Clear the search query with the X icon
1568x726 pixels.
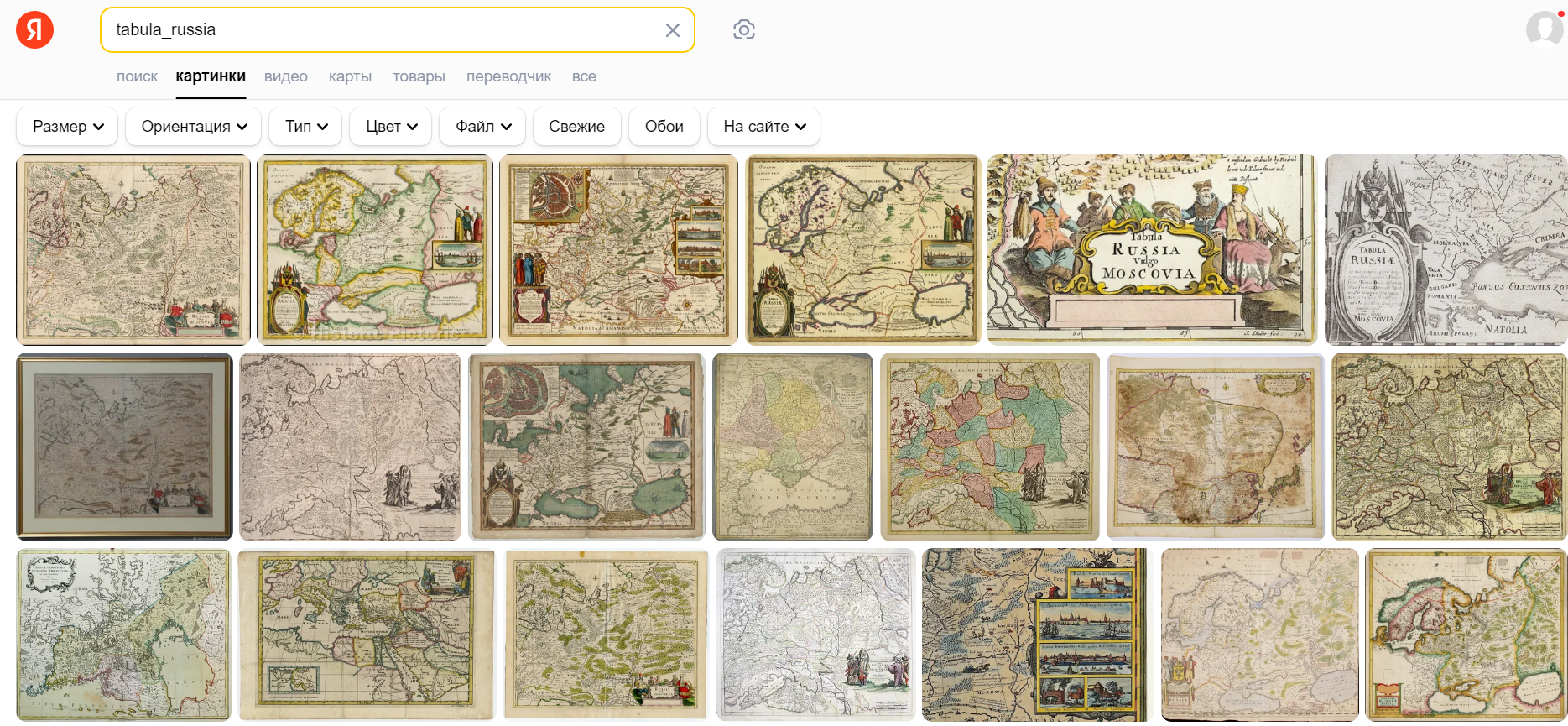coord(673,30)
